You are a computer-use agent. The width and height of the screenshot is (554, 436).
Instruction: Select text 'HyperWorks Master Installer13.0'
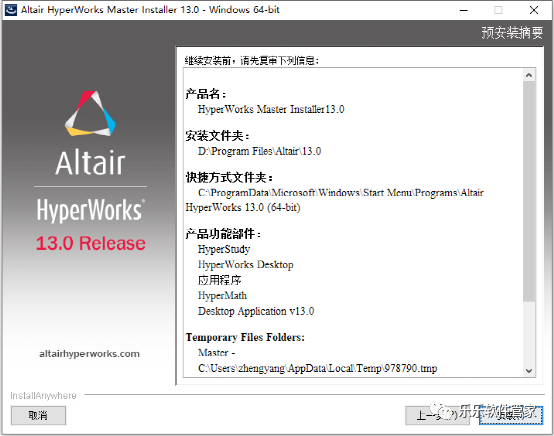click(x=271, y=109)
